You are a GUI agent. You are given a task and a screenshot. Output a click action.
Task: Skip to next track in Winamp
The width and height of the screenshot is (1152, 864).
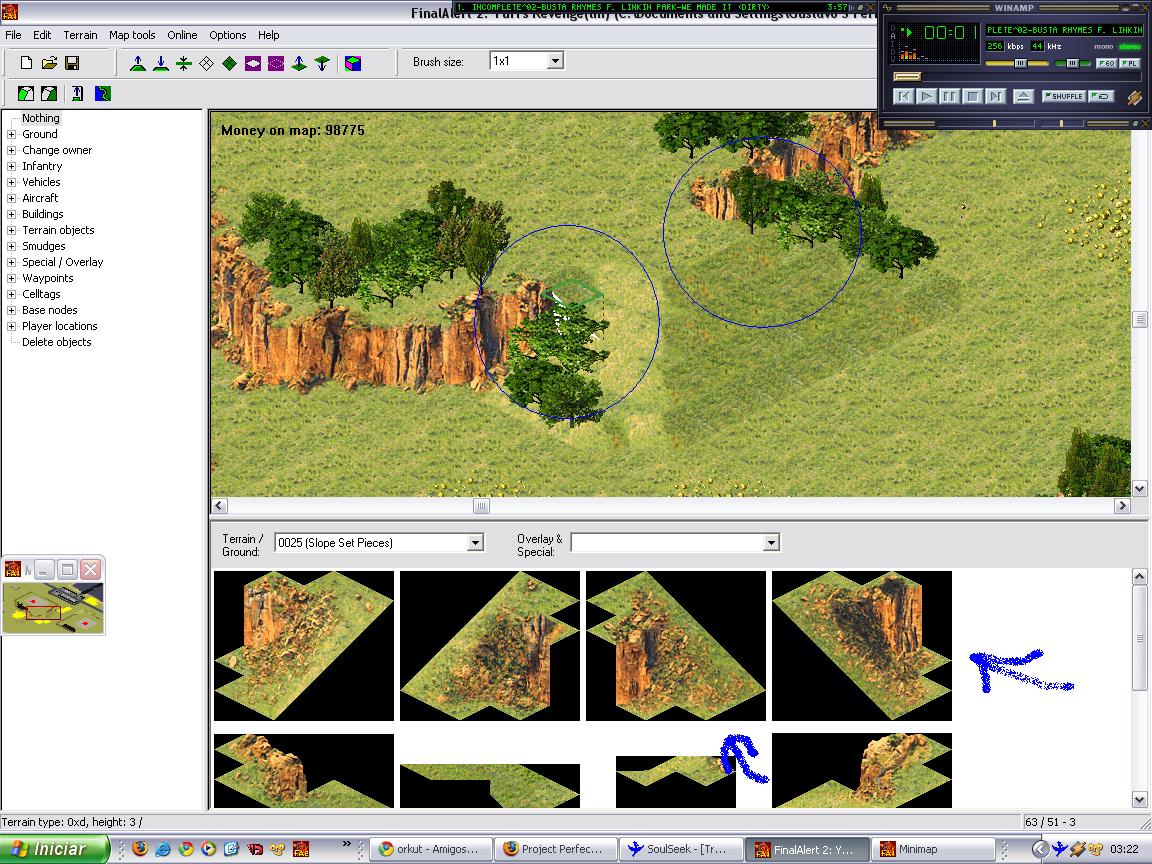point(995,96)
